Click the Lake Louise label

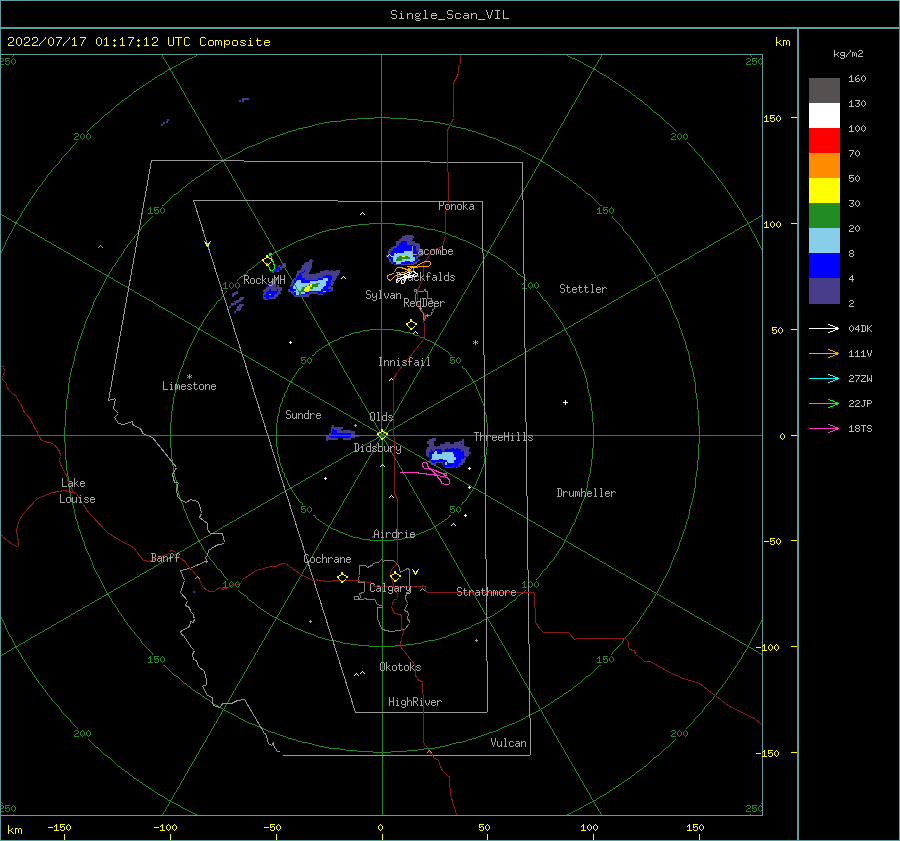77,491
